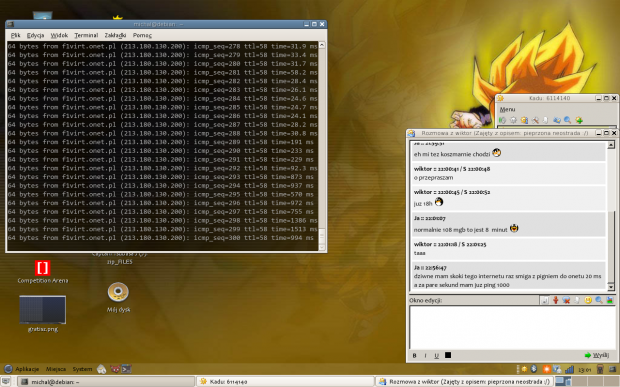The image size is (620, 387).
Task: Click the message "normalnie 108 mgb to jest 8 minut"
Action: (x=460, y=230)
